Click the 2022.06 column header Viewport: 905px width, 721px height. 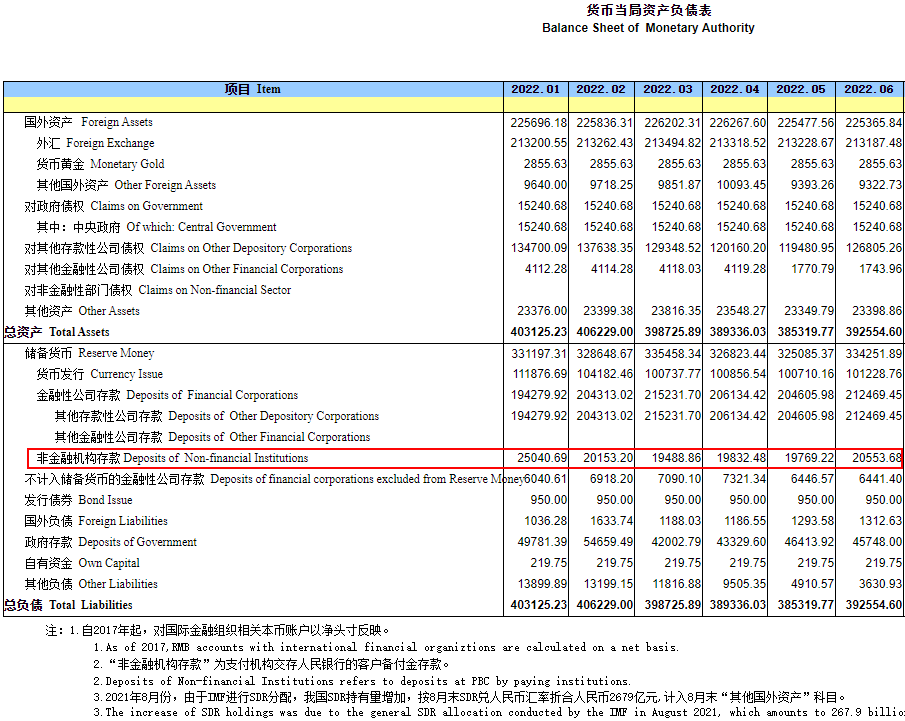(869, 89)
